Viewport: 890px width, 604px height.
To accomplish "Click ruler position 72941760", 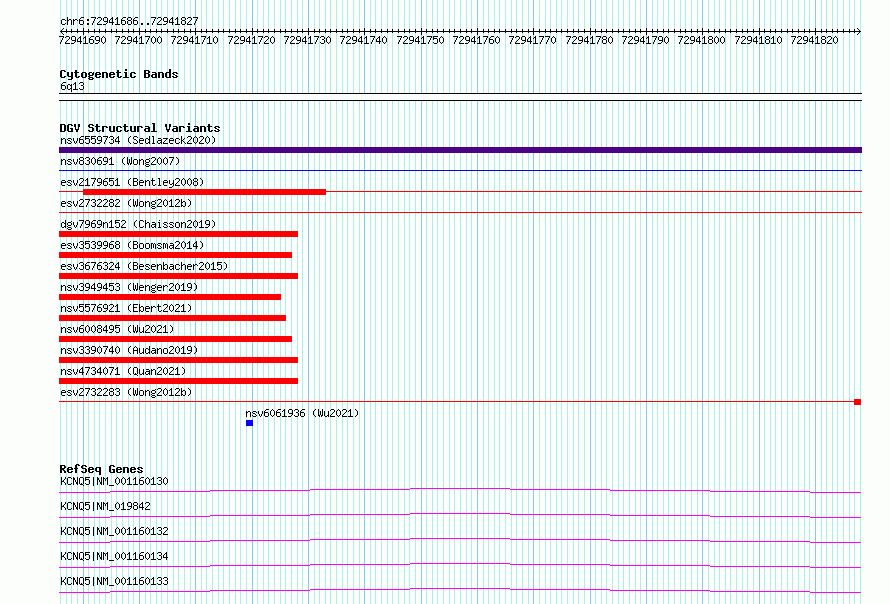I will coord(476,40).
